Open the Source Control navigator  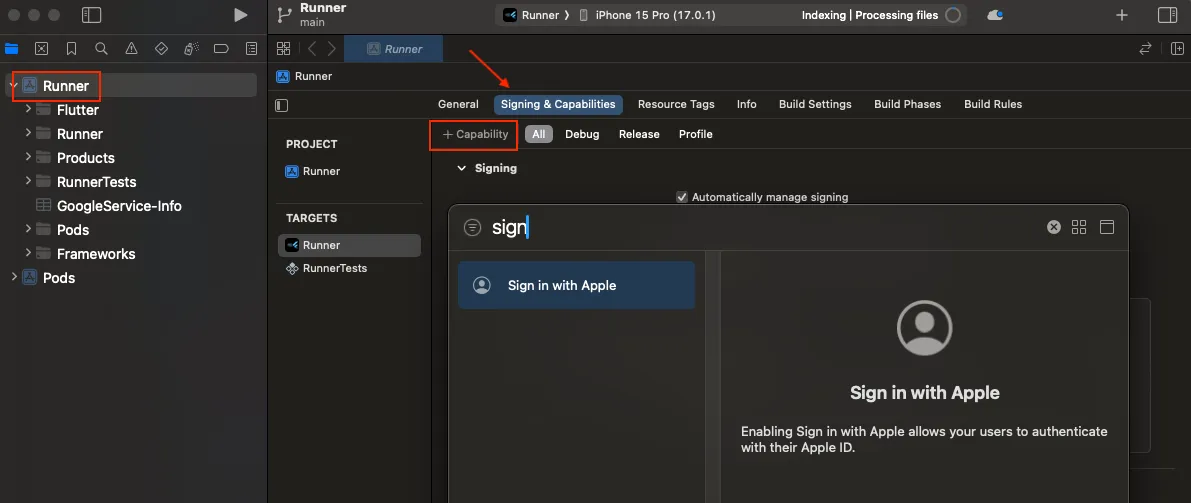(42, 49)
